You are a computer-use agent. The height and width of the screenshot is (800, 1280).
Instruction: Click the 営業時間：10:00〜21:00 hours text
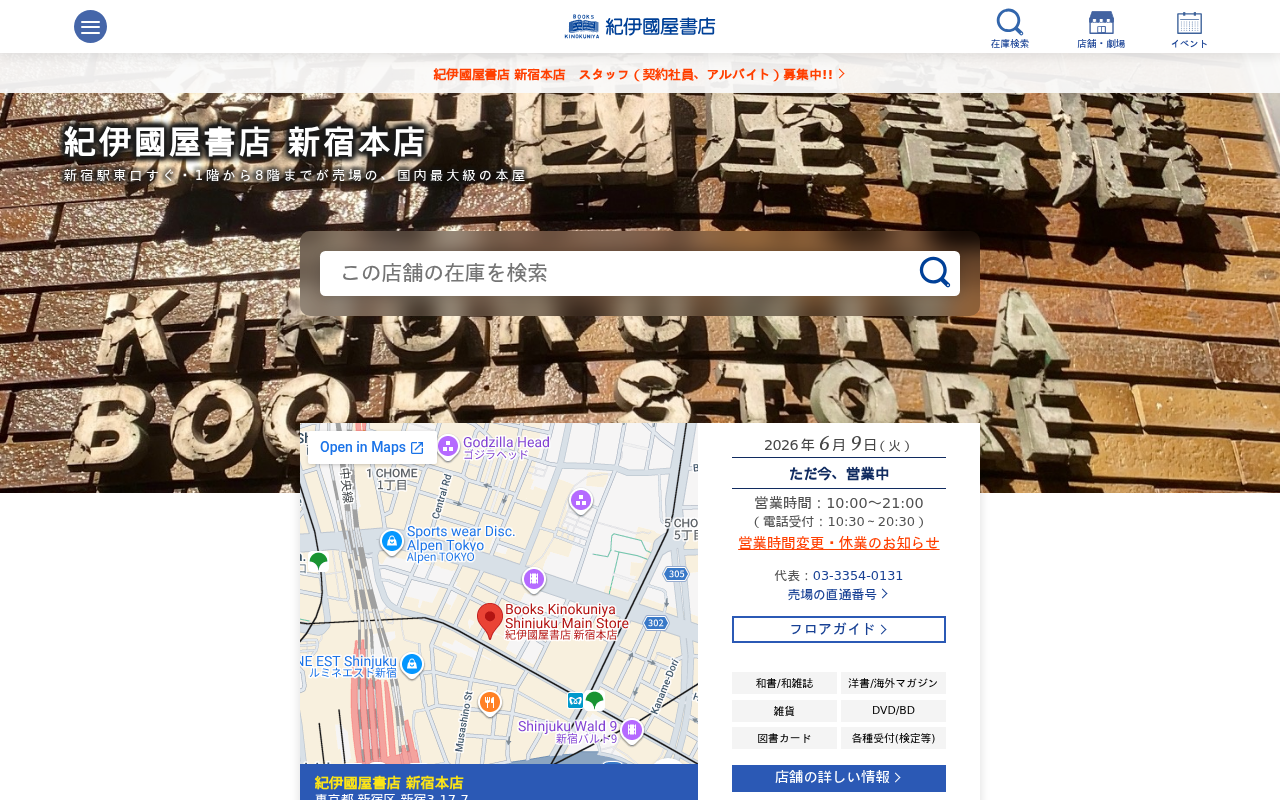pyautogui.click(x=839, y=503)
